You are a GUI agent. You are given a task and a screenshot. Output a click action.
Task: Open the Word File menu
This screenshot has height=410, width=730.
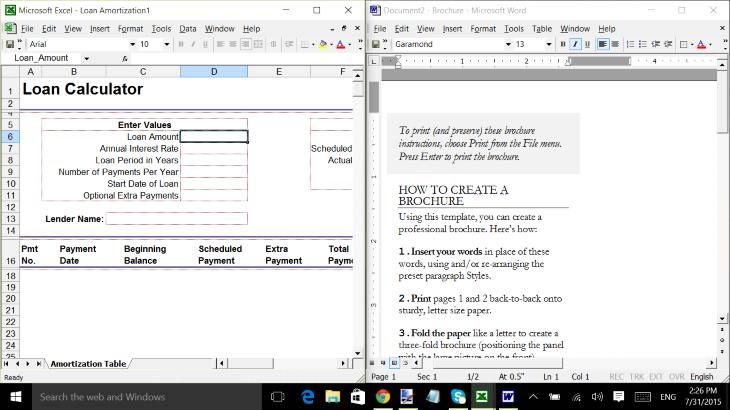380,29
